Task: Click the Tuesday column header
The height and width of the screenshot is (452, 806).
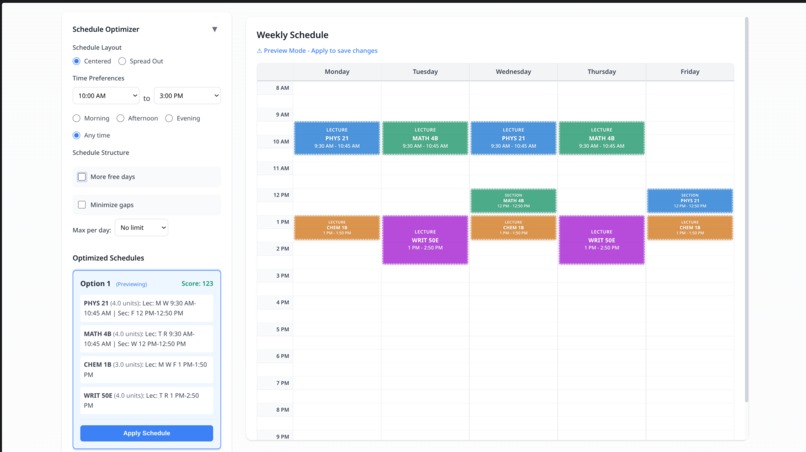Action: tap(425, 72)
